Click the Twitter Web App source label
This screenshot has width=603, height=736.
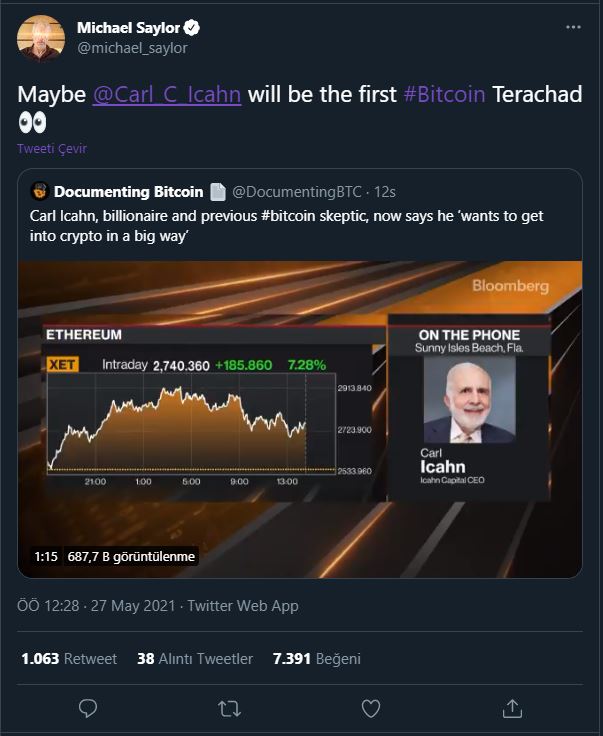tap(243, 606)
